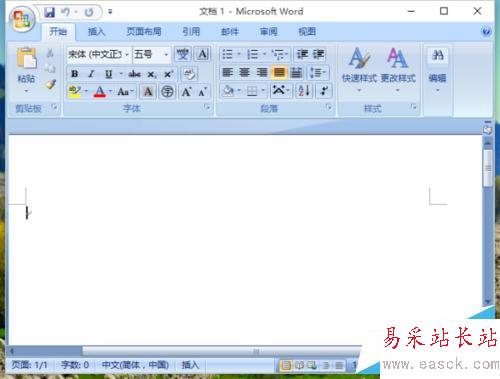The width and height of the screenshot is (500, 379).
Task: Open Word help question mark
Action: click(486, 32)
